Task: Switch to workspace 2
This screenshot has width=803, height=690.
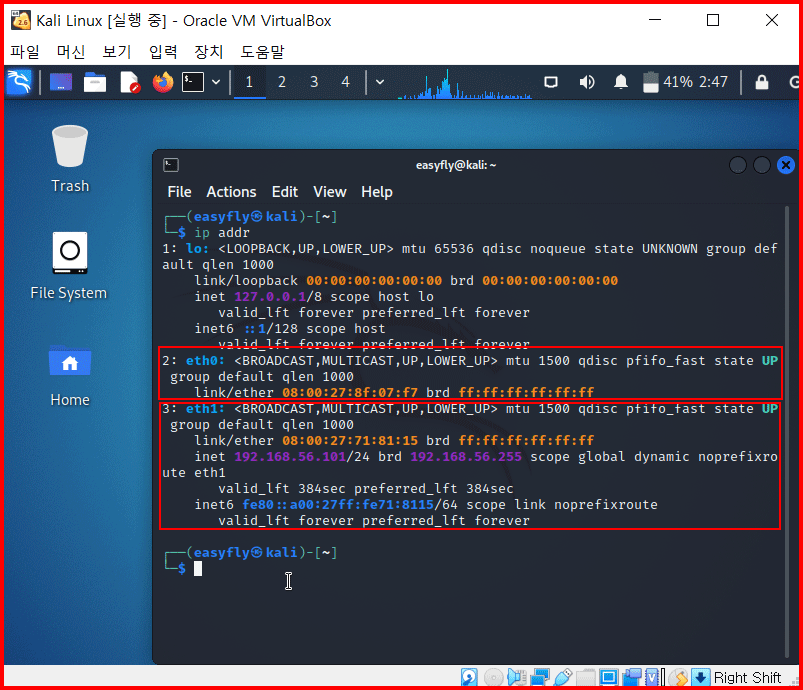Action: point(282,82)
